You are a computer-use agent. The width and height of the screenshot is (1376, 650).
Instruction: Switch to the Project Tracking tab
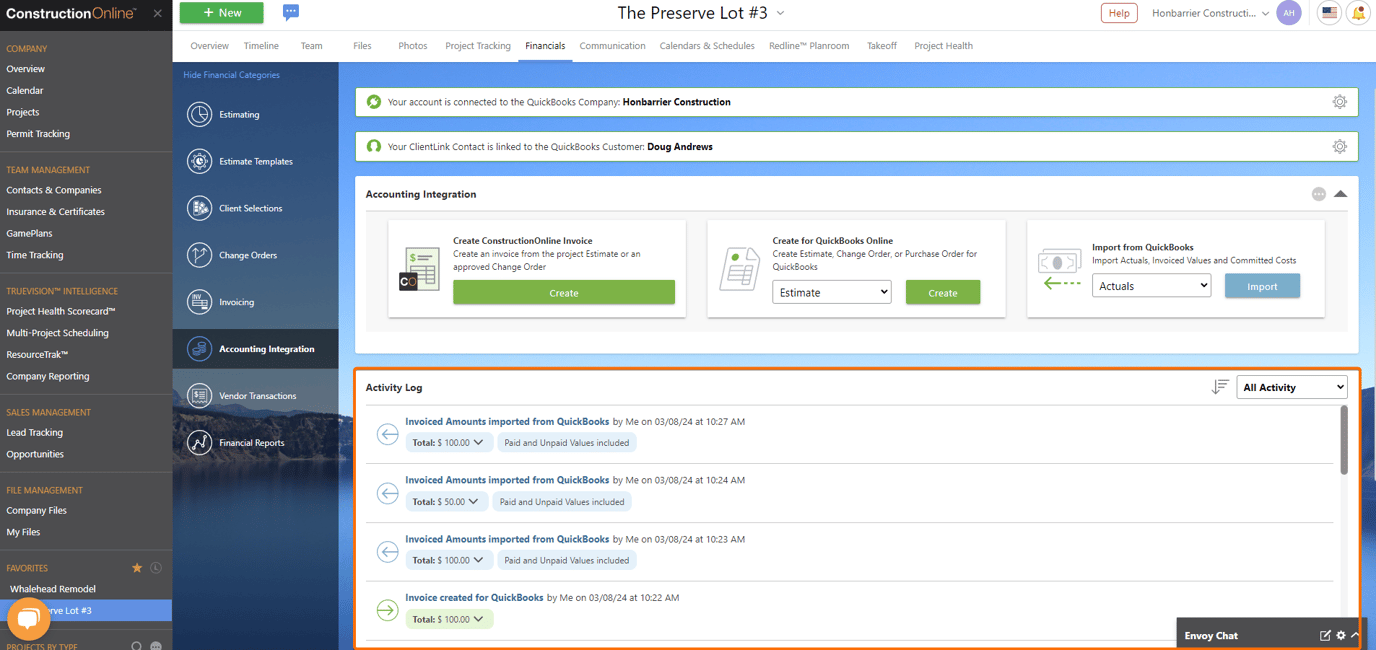click(478, 45)
